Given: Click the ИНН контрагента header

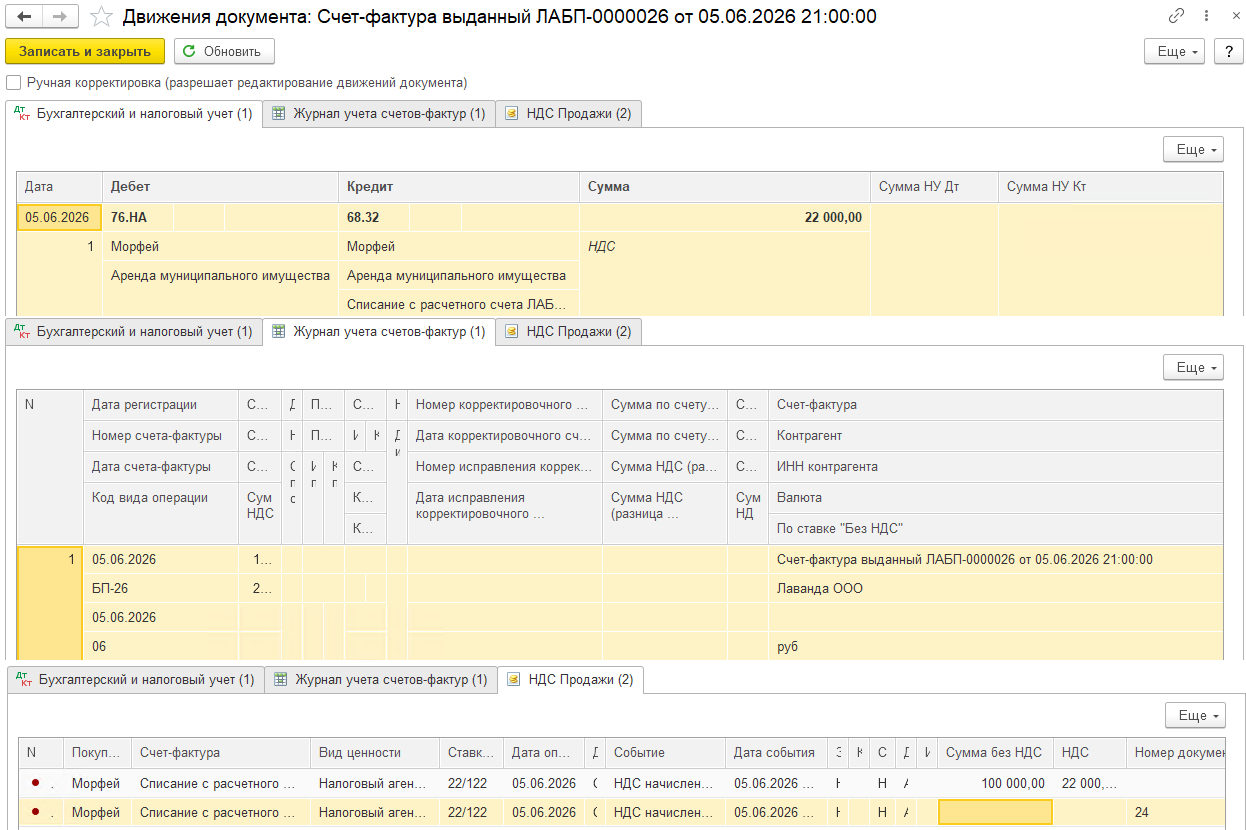Looking at the screenshot, I should coord(995,467).
